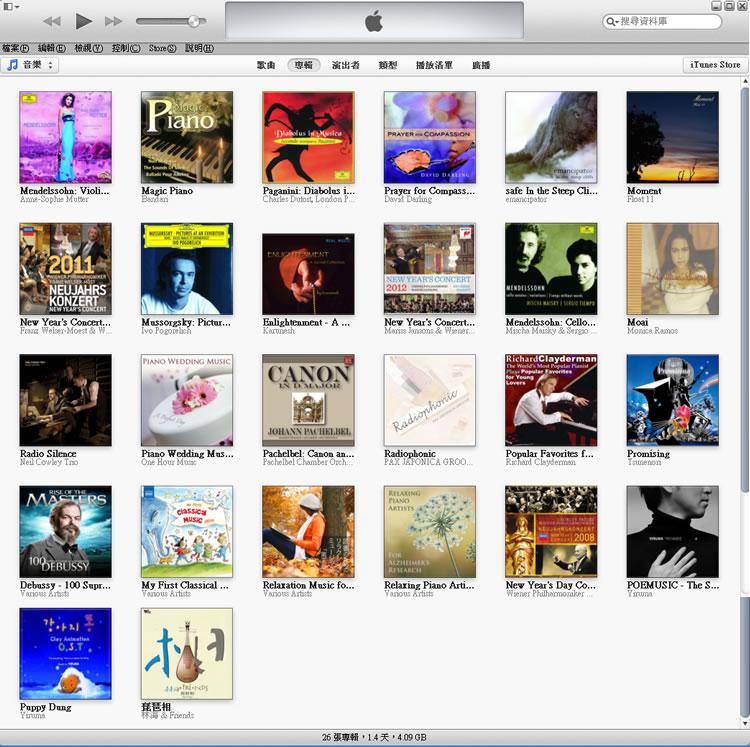Select the Radio Silence album cover
The width and height of the screenshot is (750, 747).
(x=66, y=400)
